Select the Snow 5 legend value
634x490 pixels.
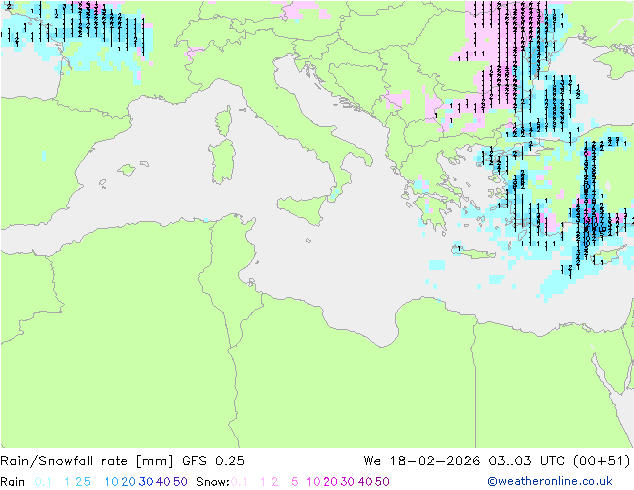tap(295, 482)
